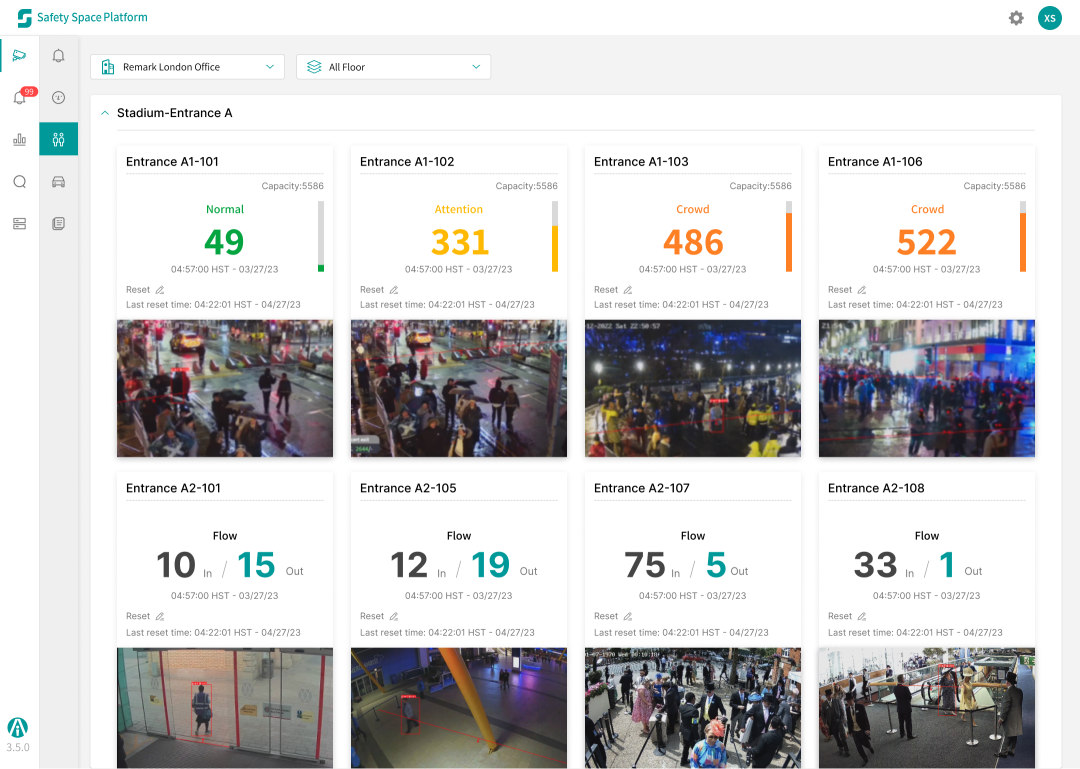Open notifications bell with 99 badge

coord(19,98)
